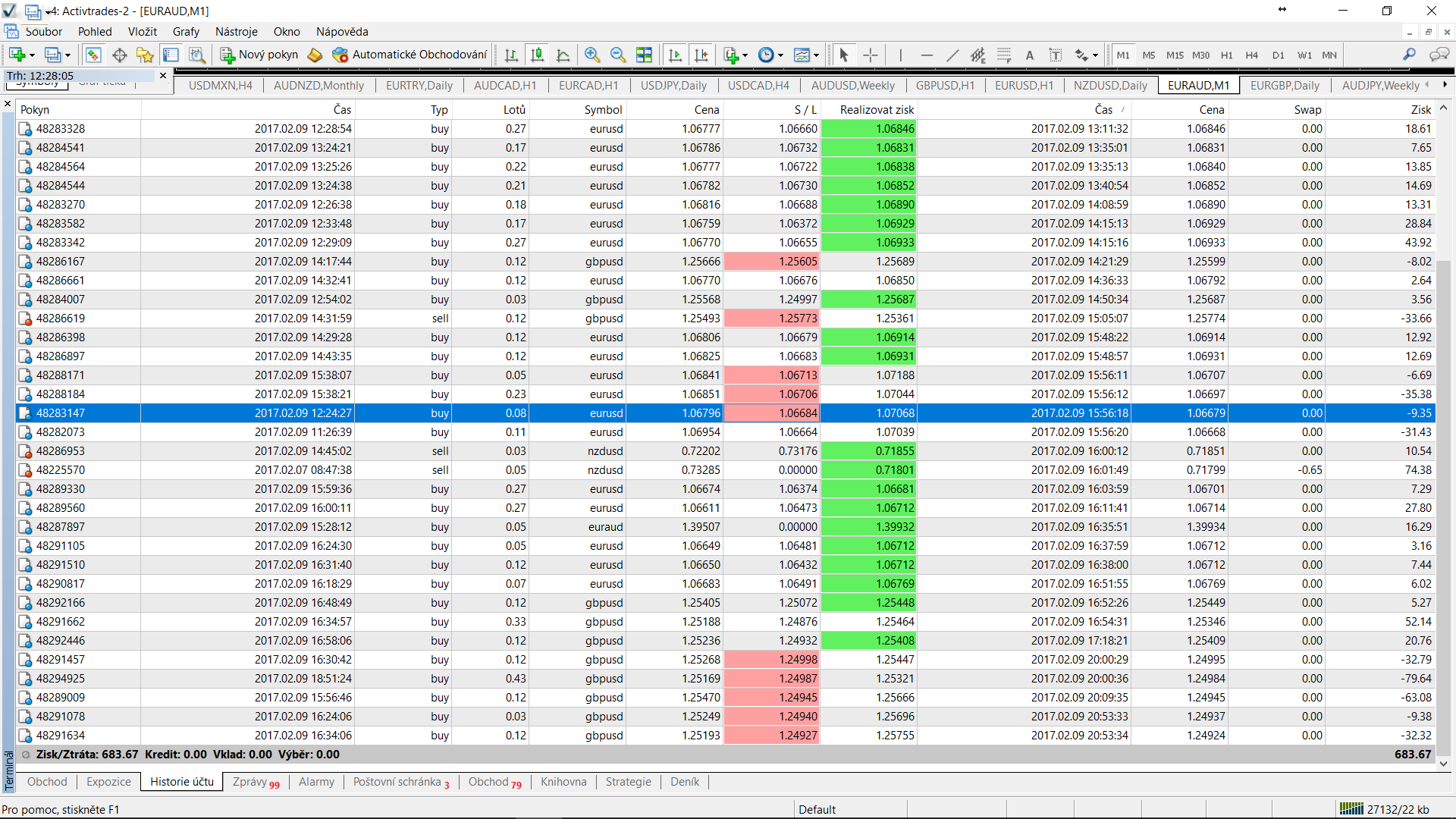Select the vertical line tool
1456x819 pixels.
[x=900, y=55]
